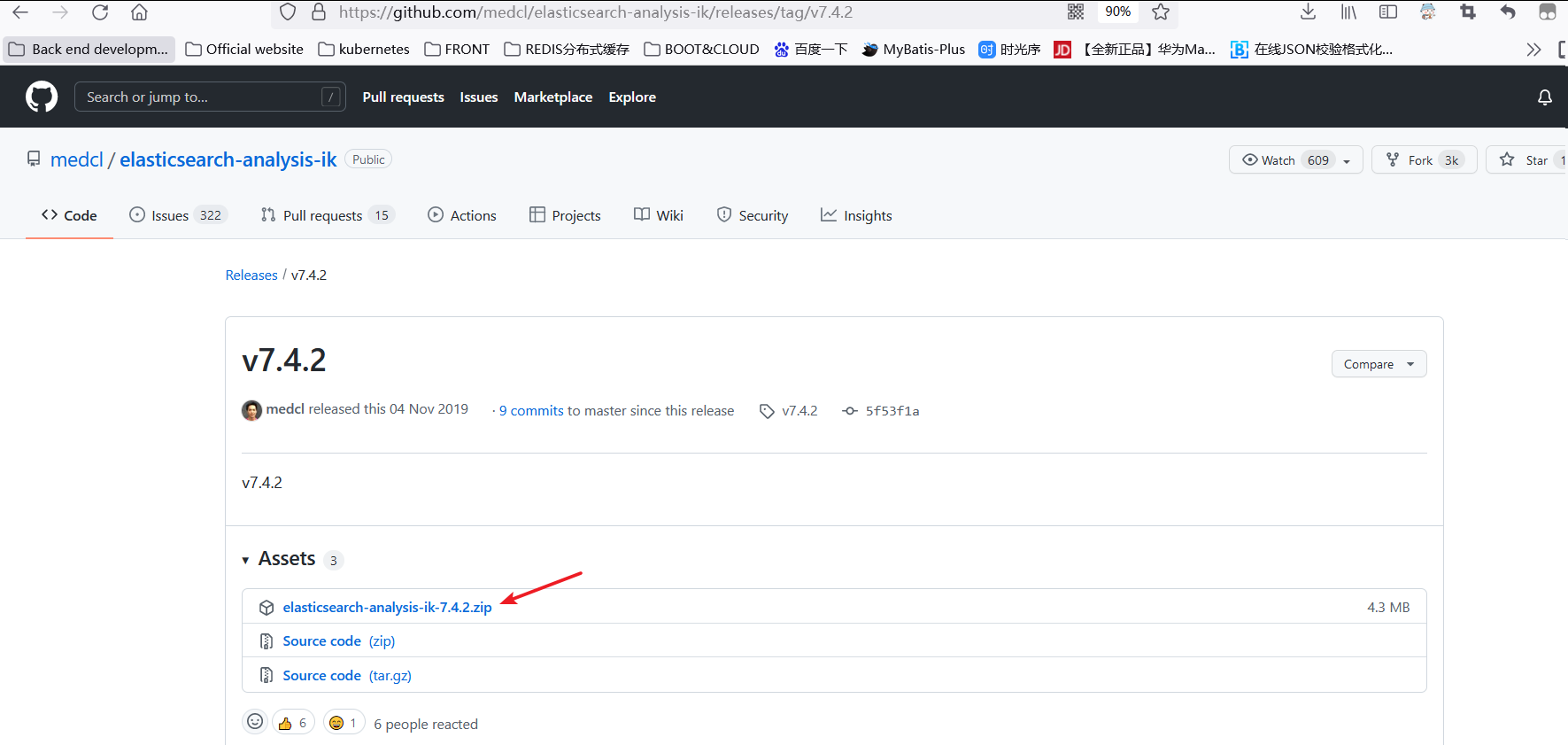Expand the Watch dropdown arrow
1568x745 pixels.
click(1347, 161)
